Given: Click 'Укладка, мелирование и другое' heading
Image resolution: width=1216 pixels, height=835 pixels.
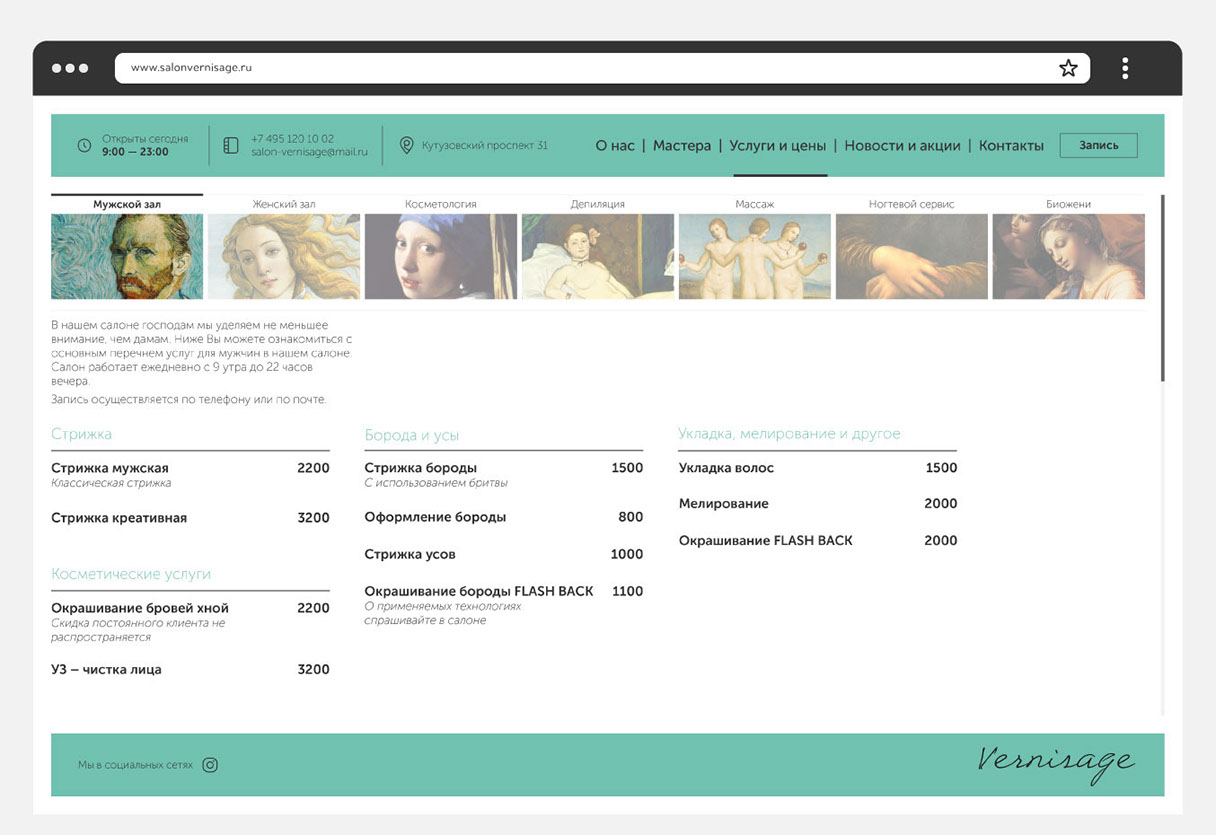Looking at the screenshot, I should click(789, 434).
